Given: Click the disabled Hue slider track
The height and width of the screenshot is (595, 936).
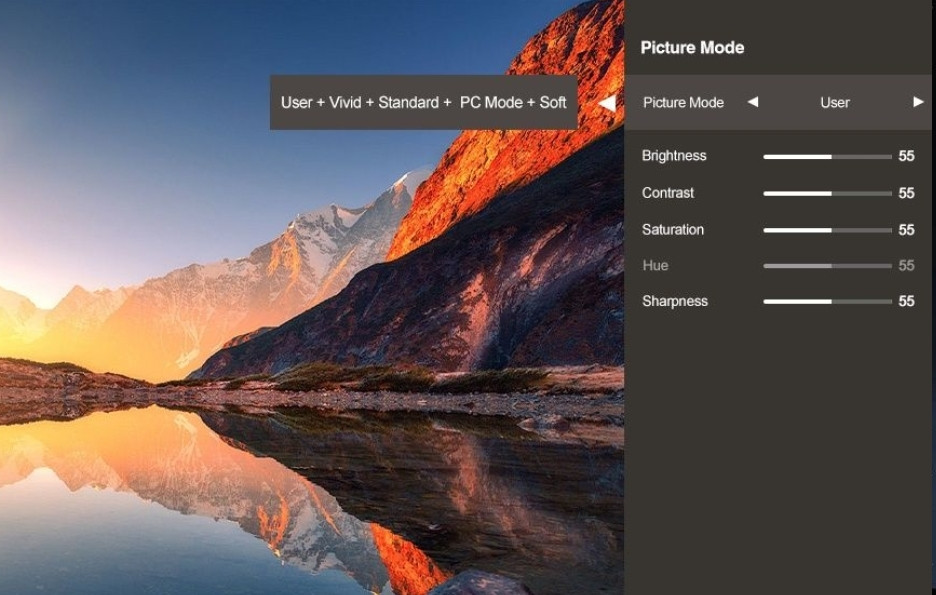Looking at the screenshot, I should click(x=827, y=266).
